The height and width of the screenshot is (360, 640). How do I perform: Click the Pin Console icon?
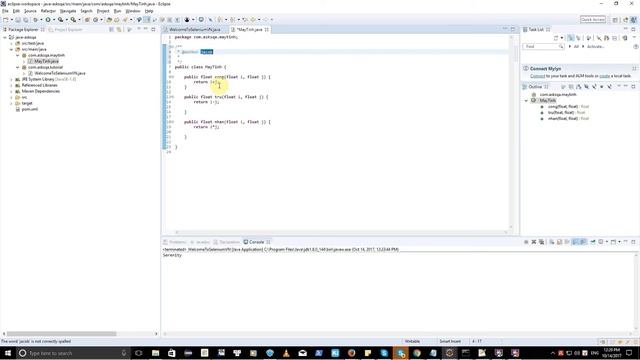(x=592, y=242)
